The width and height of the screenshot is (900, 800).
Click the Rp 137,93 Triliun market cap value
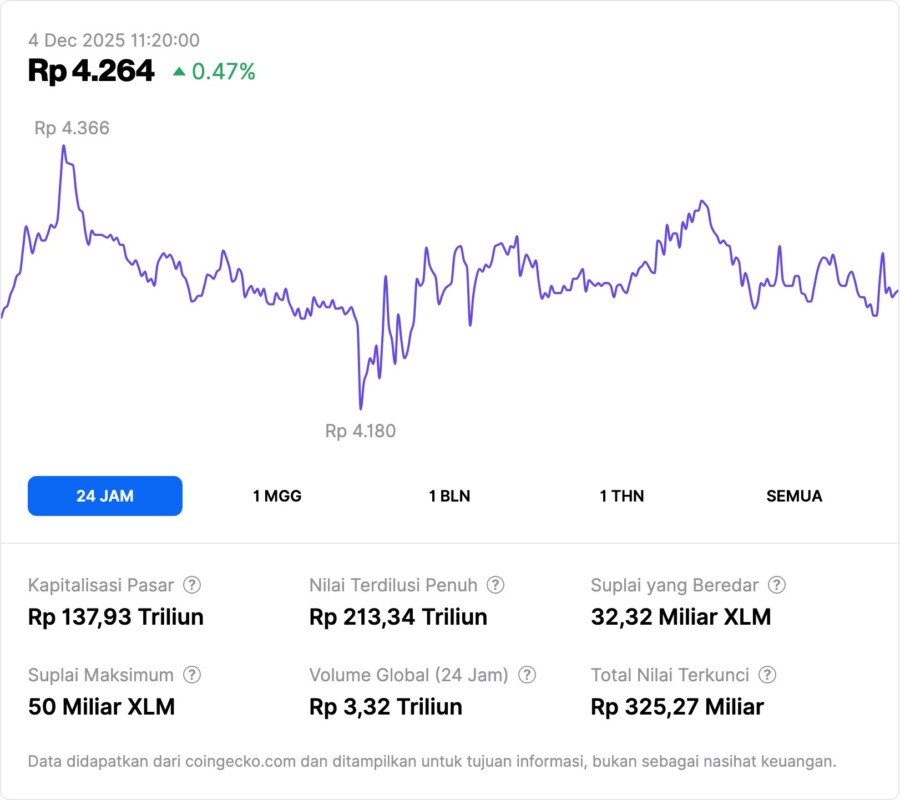[x=116, y=617]
